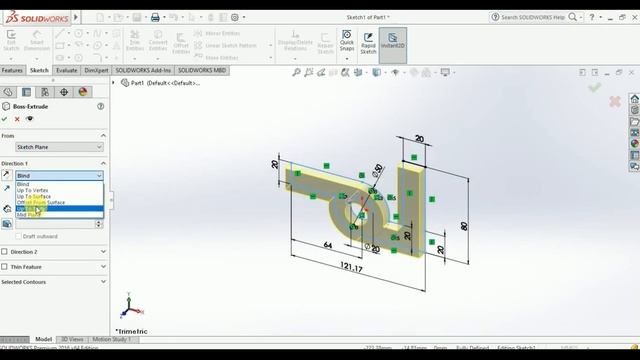Image resolution: width=640 pixels, height=360 pixels.
Task: Click the draft angle input field
Action: tap(55, 224)
